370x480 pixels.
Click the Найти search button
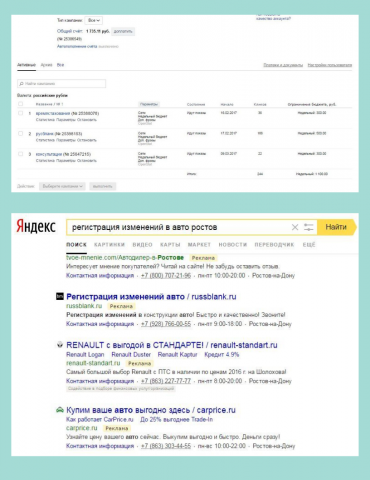click(x=336, y=227)
